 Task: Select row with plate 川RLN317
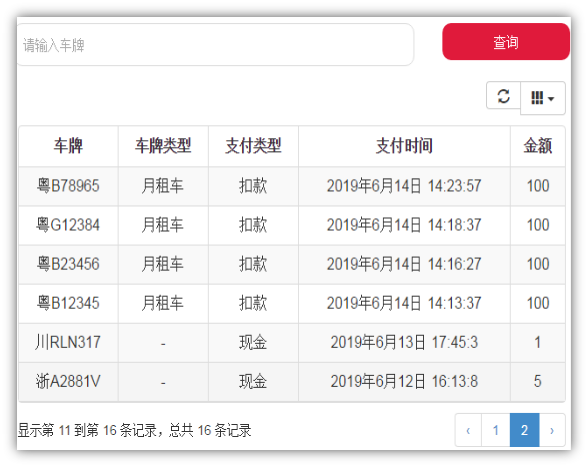[292, 342]
